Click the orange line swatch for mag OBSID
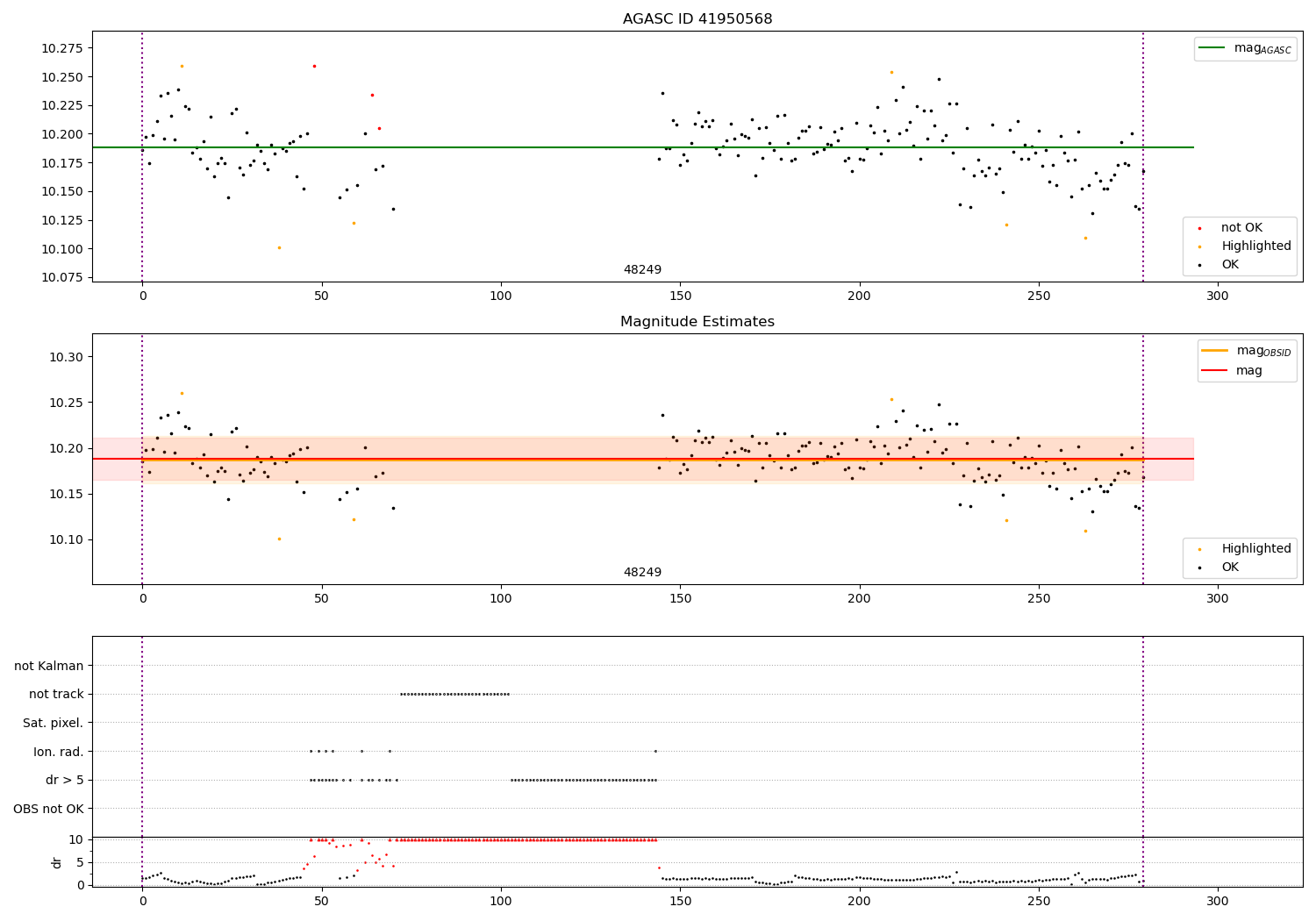This screenshot has height=921, width=1316. pos(1215,351)
